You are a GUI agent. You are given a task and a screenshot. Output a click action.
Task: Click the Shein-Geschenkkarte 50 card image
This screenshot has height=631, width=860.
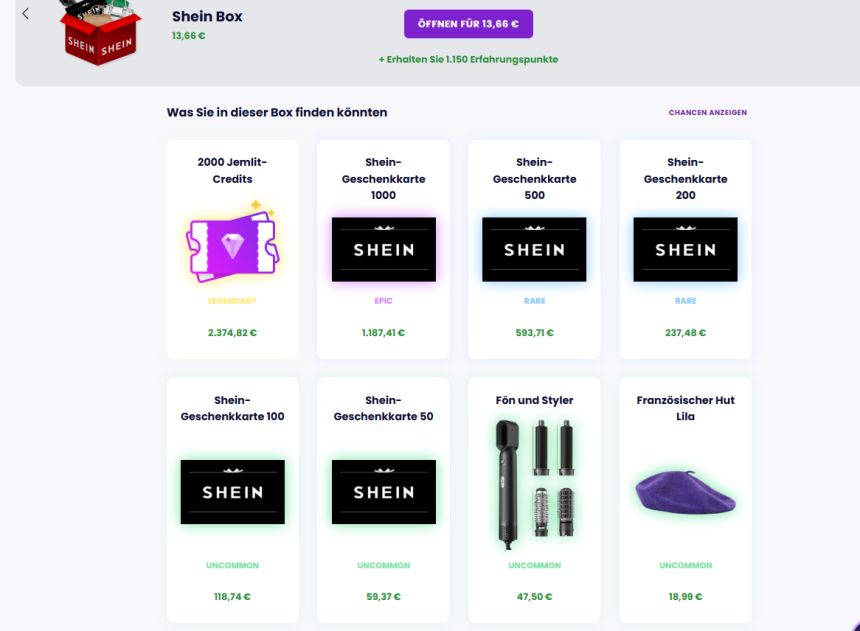(x=383, y=491)
